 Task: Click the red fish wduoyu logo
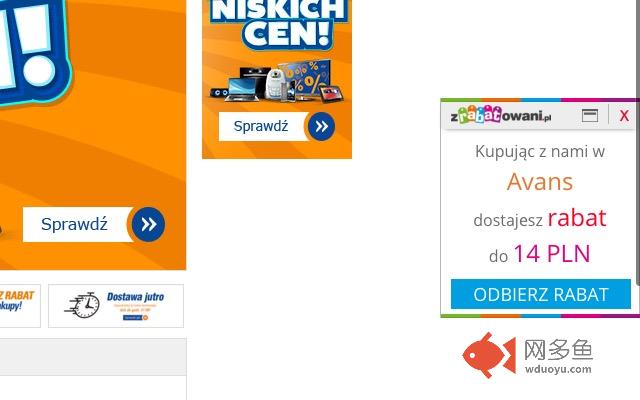(489, 355)
